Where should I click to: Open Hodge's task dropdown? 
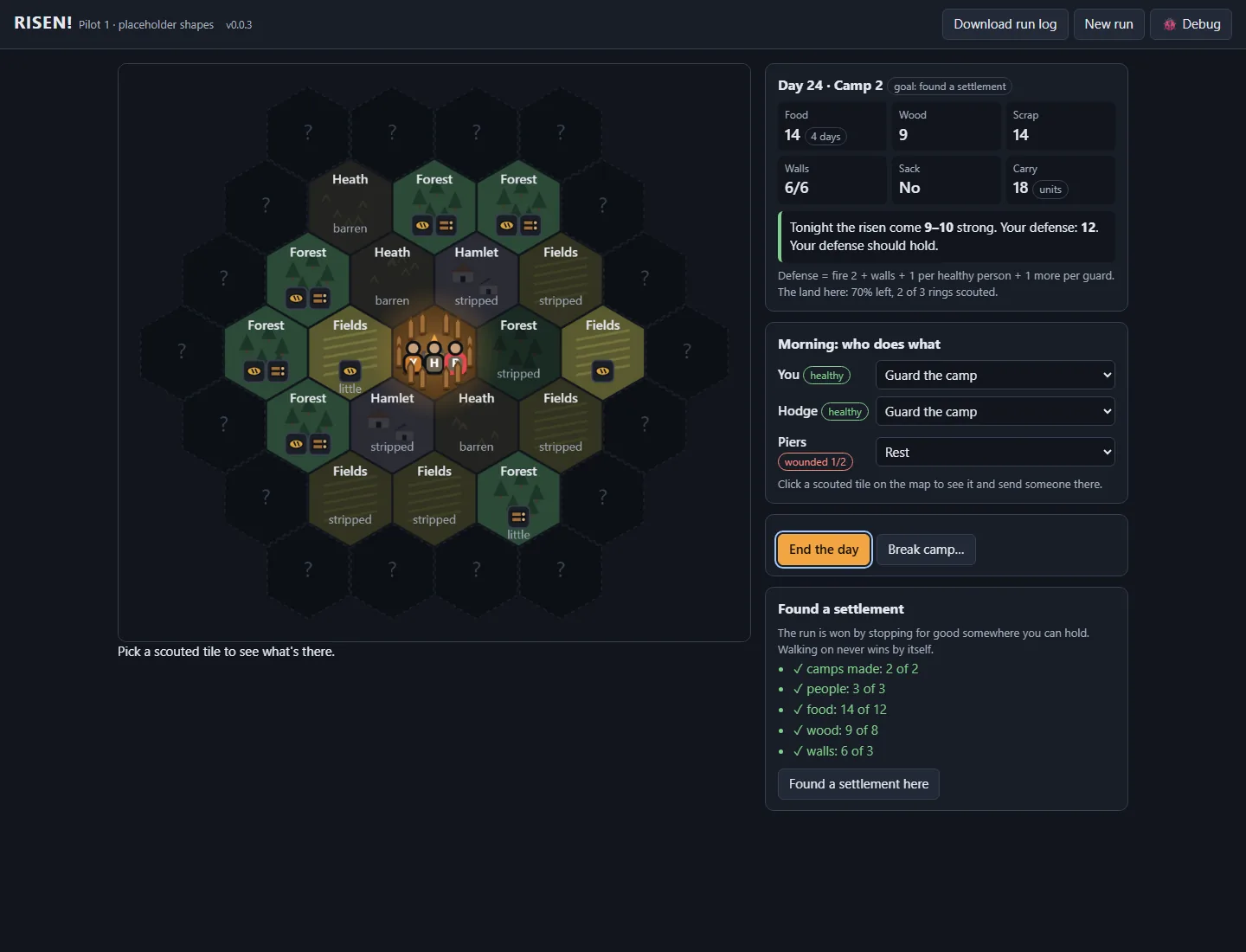(x=995, y=411)
